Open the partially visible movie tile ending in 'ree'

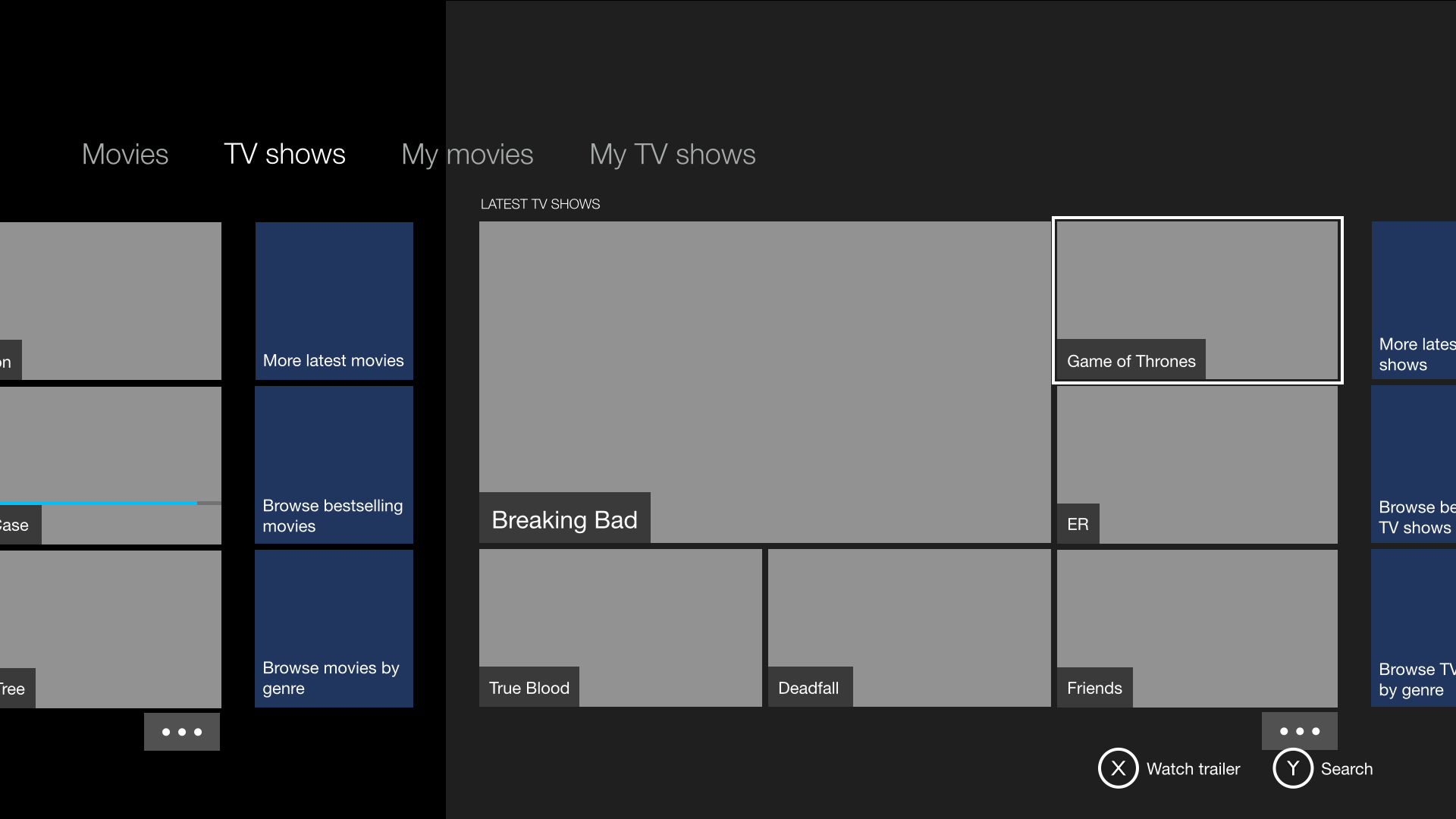pos(111,629)
